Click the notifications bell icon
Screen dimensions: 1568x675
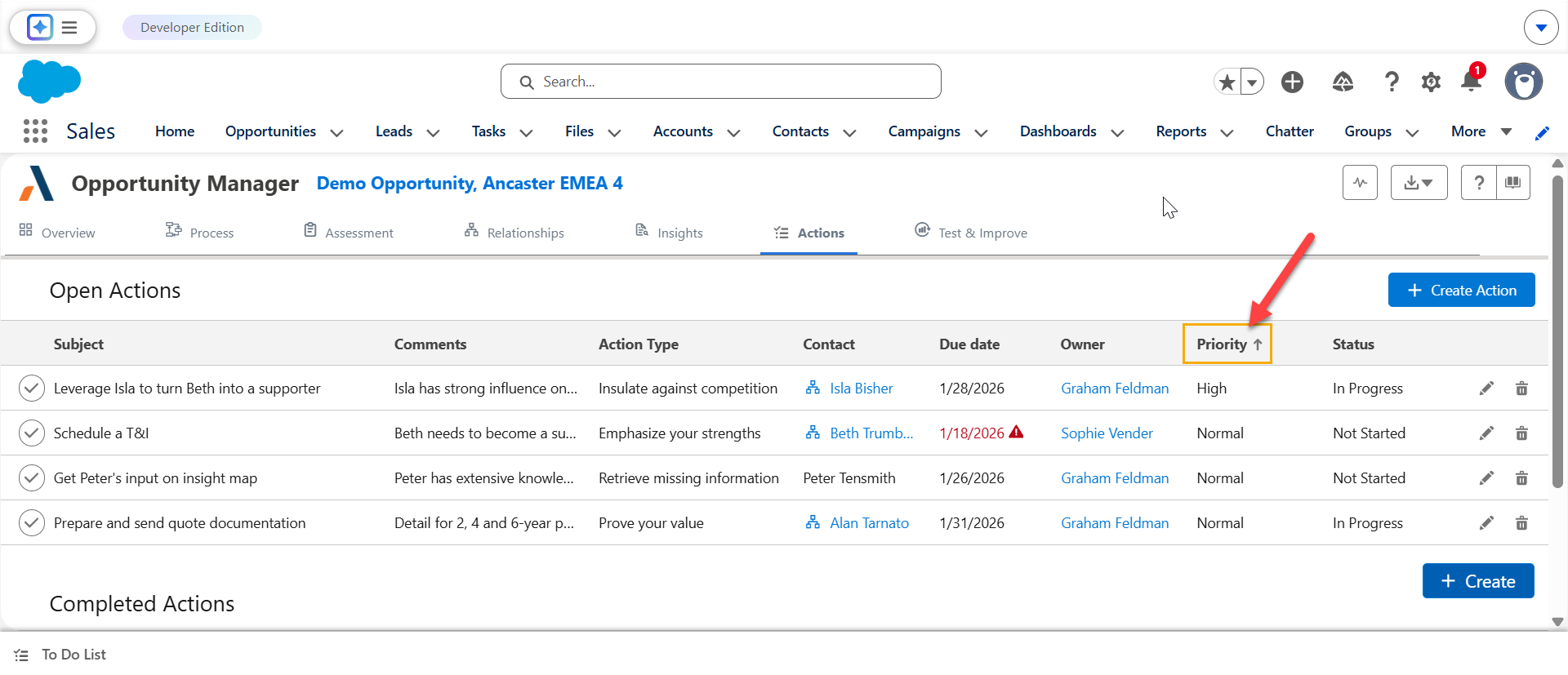point(1471,82)
